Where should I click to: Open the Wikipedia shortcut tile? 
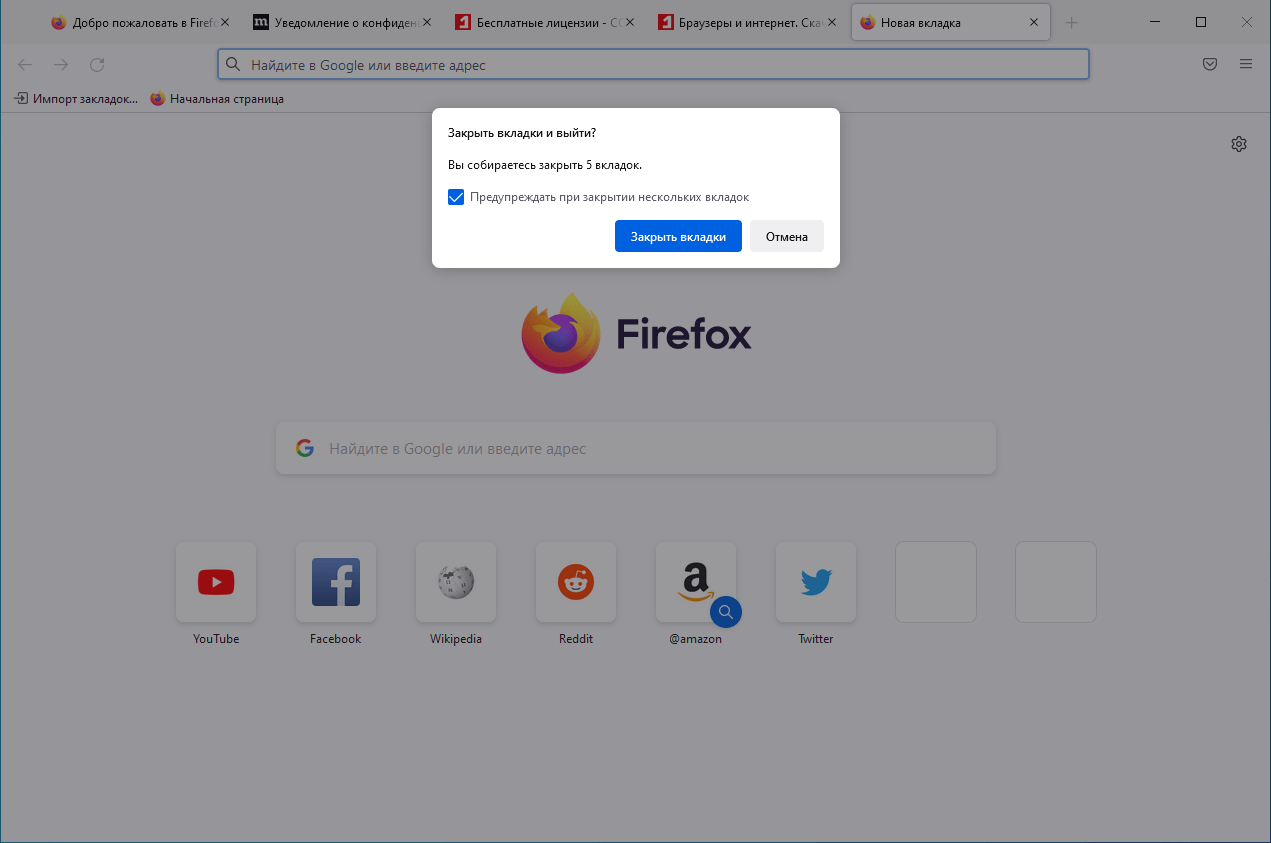tap(456, 582)
